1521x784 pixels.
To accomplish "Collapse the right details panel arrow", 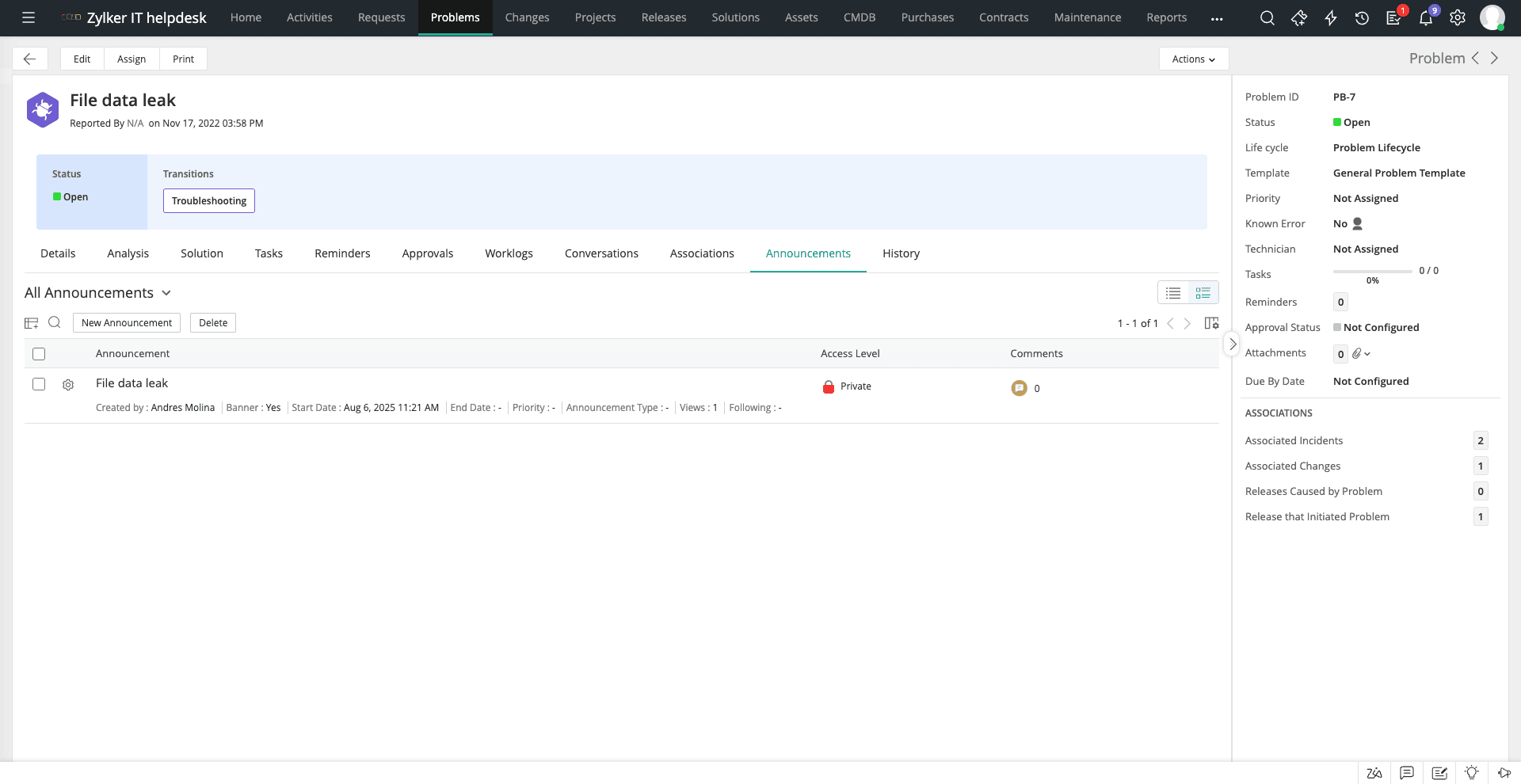I will tap(1232, 344).
